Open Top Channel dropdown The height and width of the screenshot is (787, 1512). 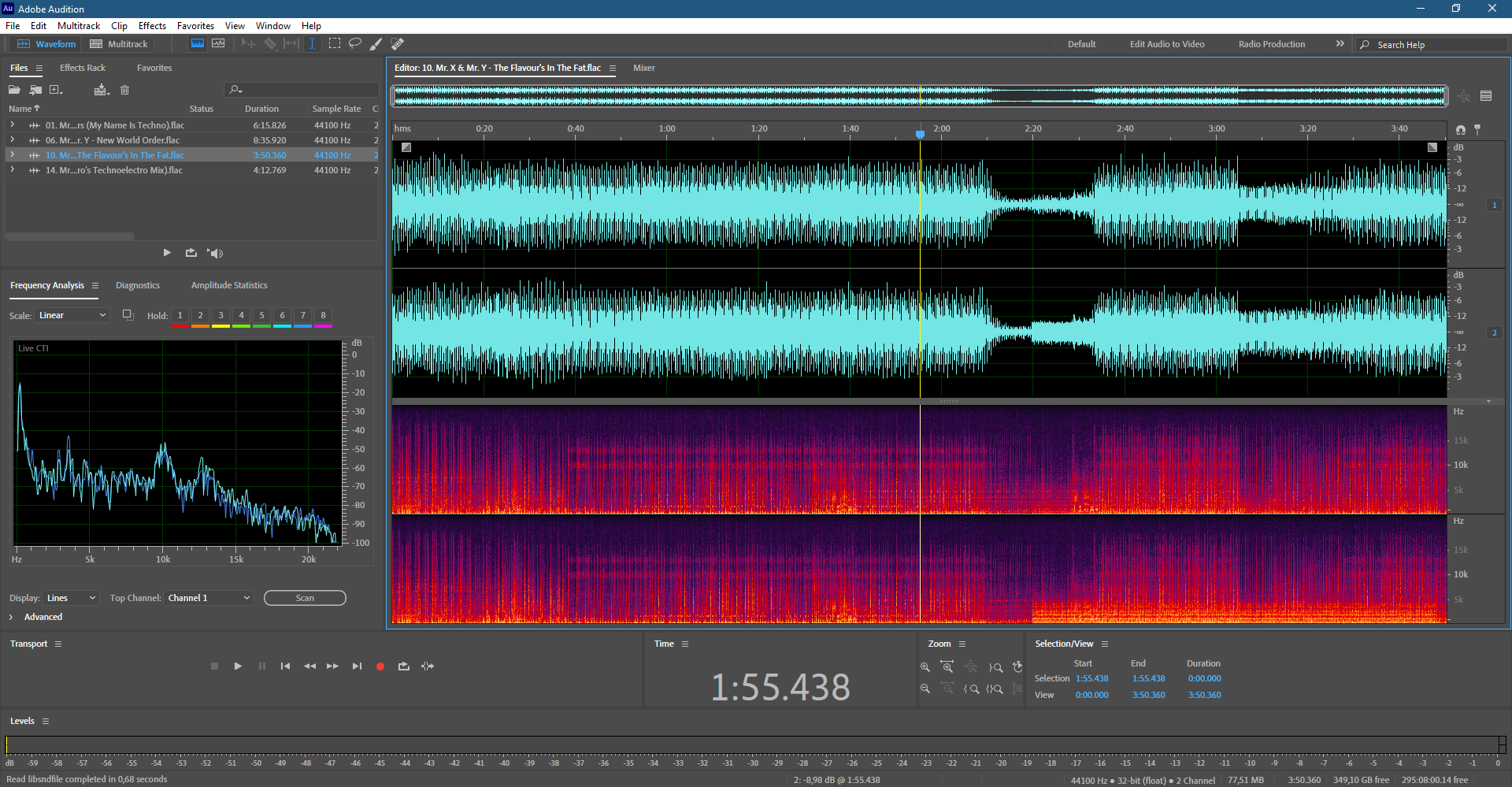(x=209, y=598)
